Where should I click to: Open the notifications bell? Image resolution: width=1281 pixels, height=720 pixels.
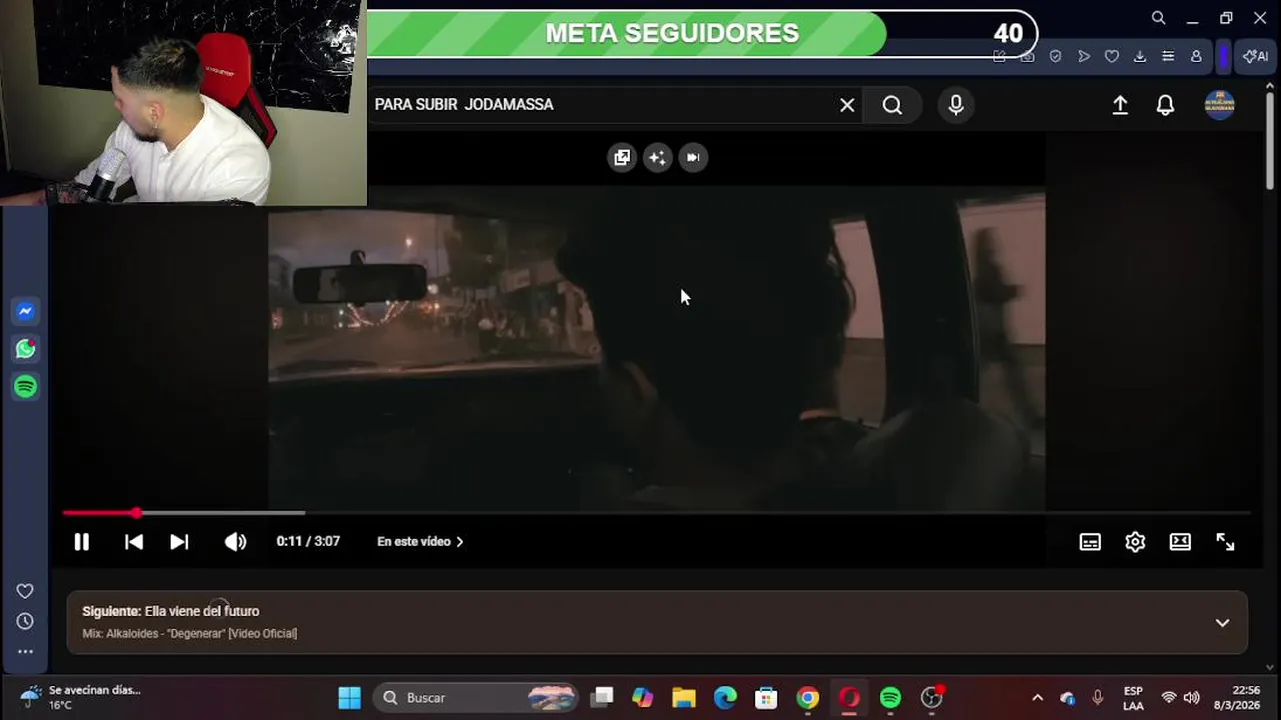pyautogui.click(x=1165, y=105)
